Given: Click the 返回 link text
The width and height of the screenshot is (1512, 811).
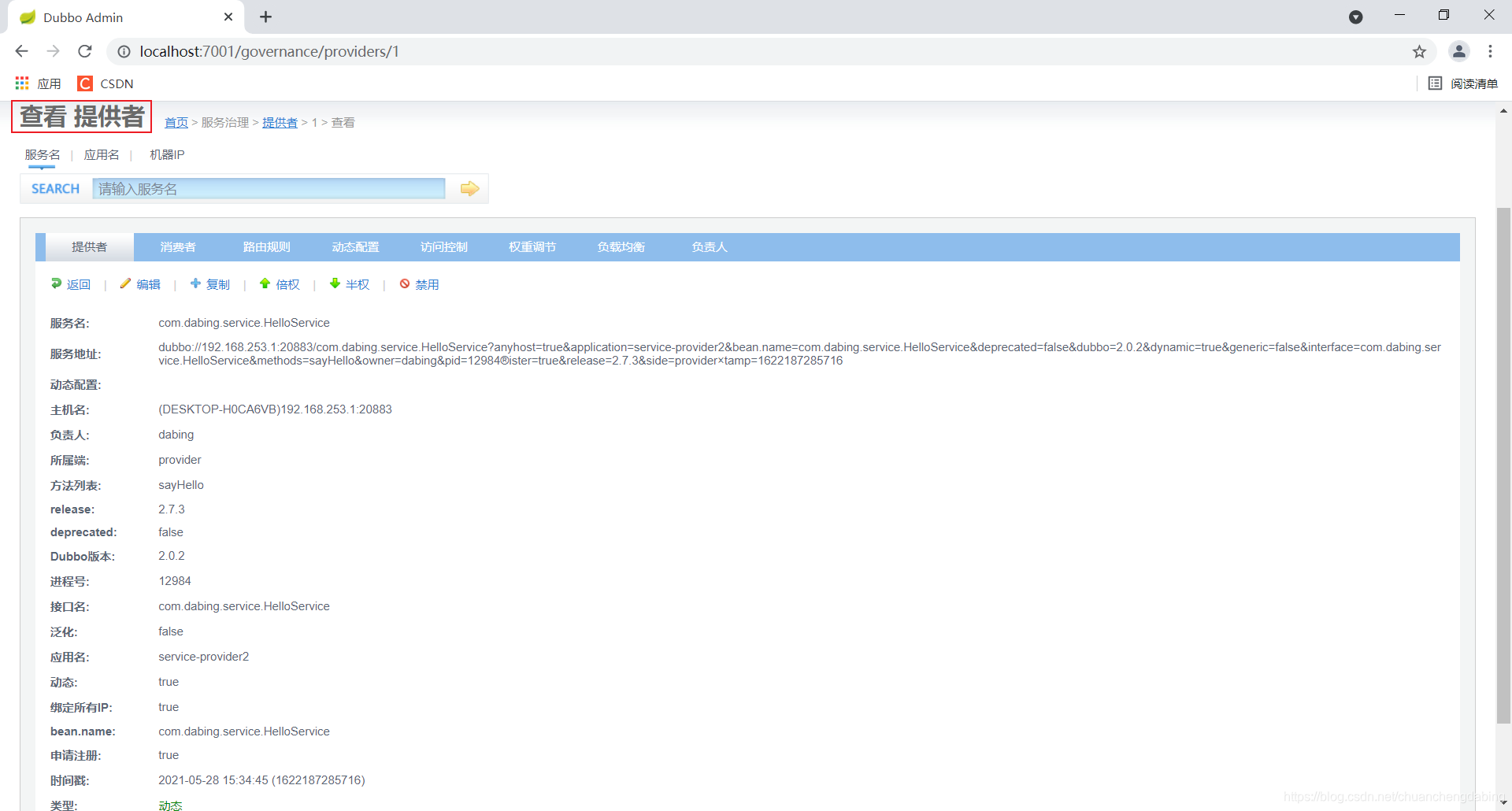Looking at the screenshot, I should point(79,284).
